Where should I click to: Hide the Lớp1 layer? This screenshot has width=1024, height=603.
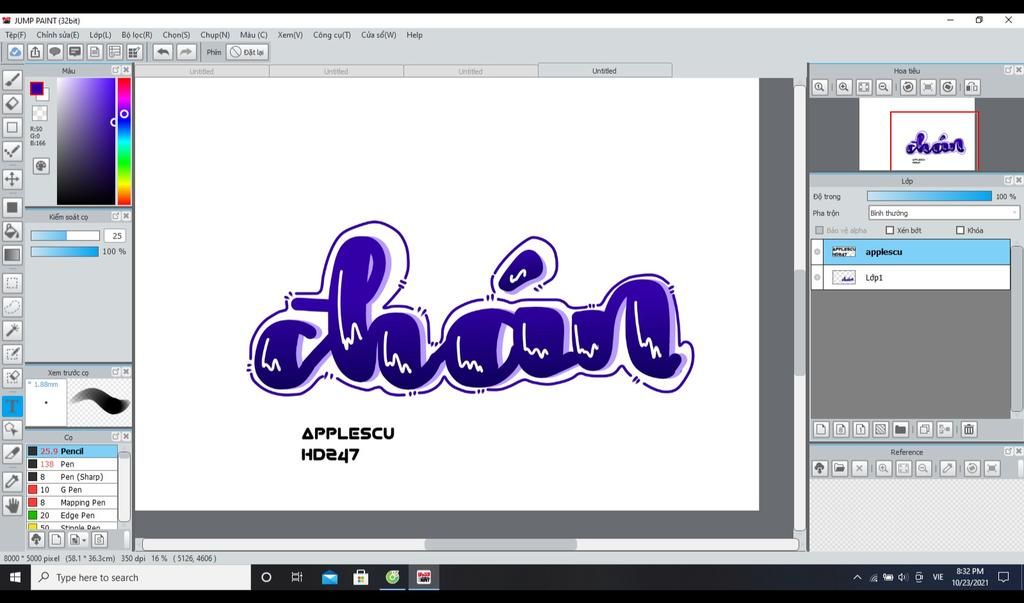point(817,278)
